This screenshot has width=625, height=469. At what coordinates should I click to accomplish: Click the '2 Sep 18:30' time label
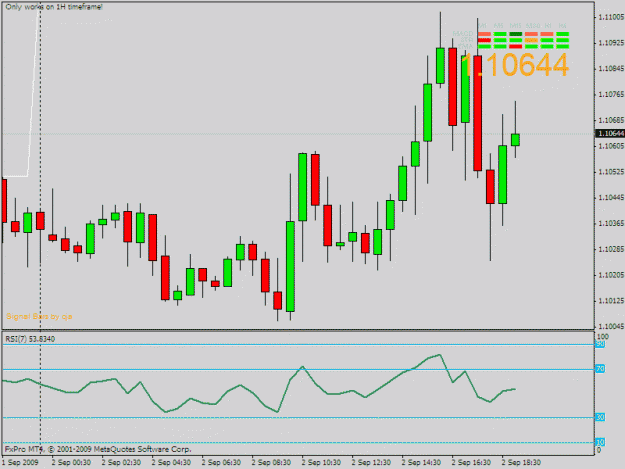(x=521, y=463)
